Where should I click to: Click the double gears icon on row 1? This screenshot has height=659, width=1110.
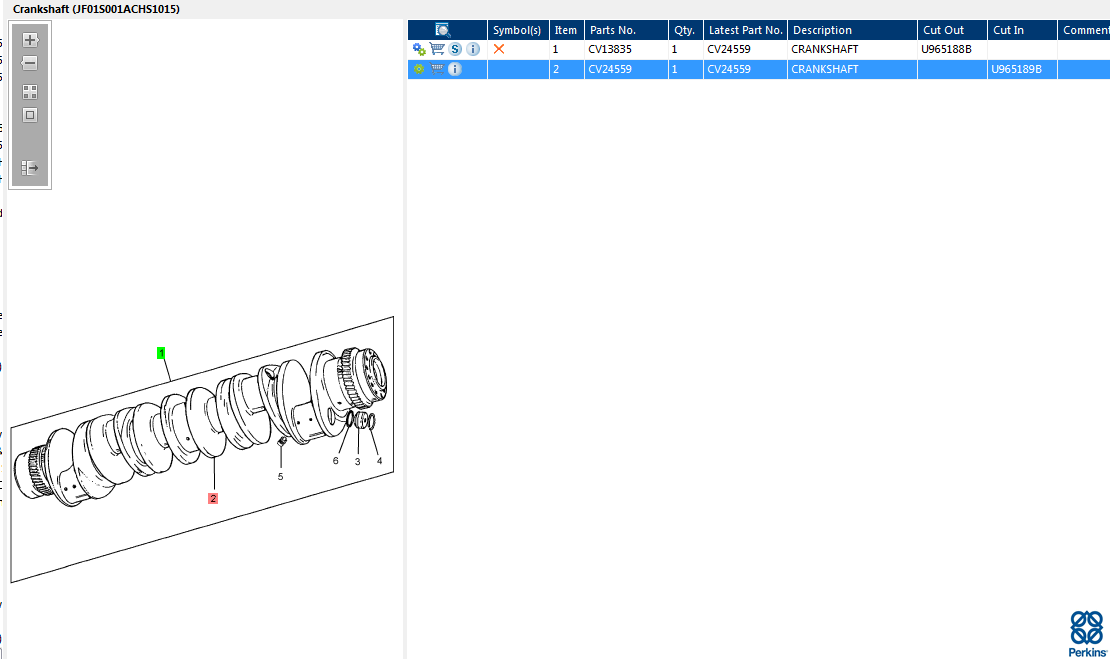pos(419,49)
